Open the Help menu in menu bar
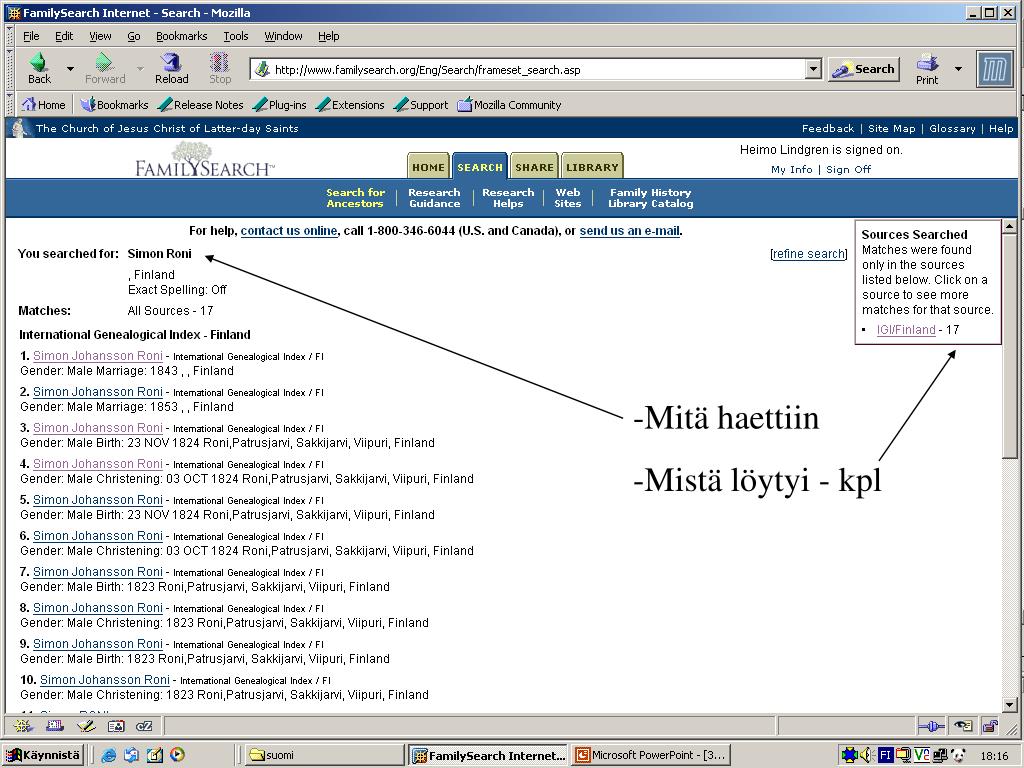Viewport: 1024px width, 768px height. 328,36
